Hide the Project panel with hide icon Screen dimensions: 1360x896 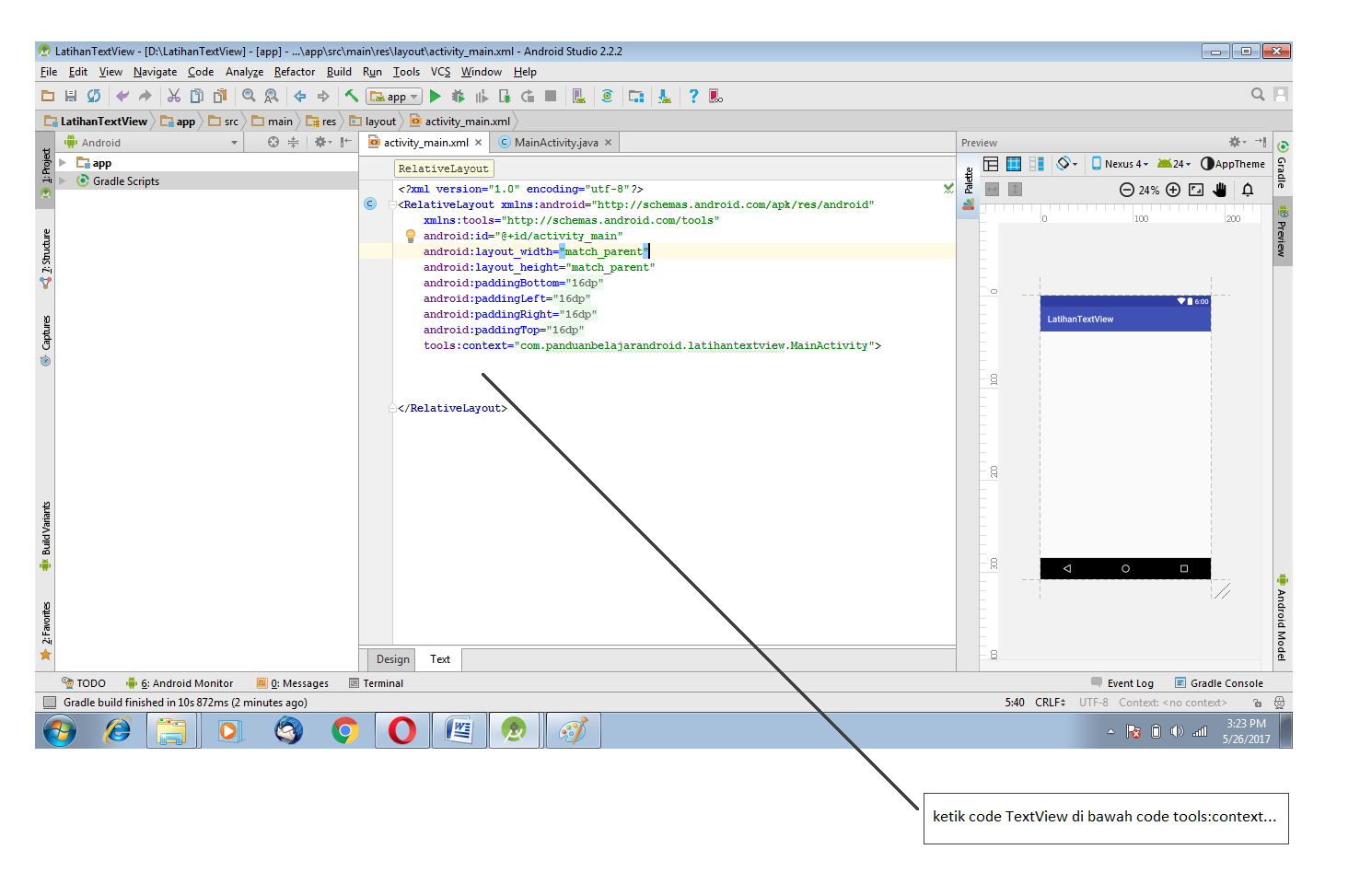pyautogui.click(x=345, y=142)
